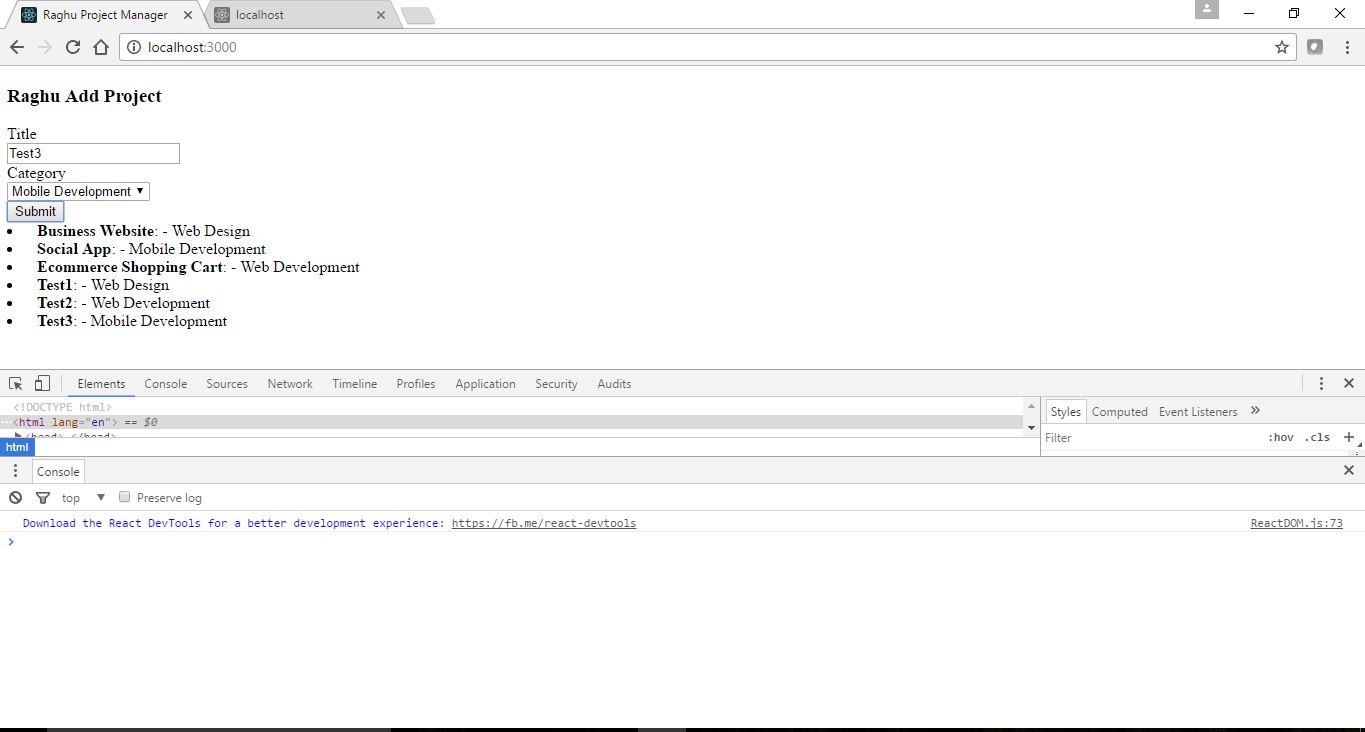The height and width of the screenshot is (732, 1365).
Task: Click the Chrome user profile icon
Action: click(x=1207, y=9)
